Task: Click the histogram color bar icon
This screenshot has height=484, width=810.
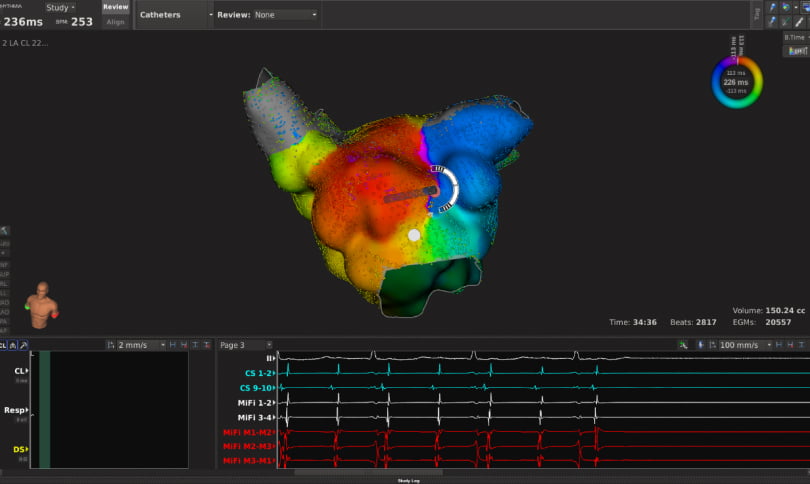Action: click(795, 49)
